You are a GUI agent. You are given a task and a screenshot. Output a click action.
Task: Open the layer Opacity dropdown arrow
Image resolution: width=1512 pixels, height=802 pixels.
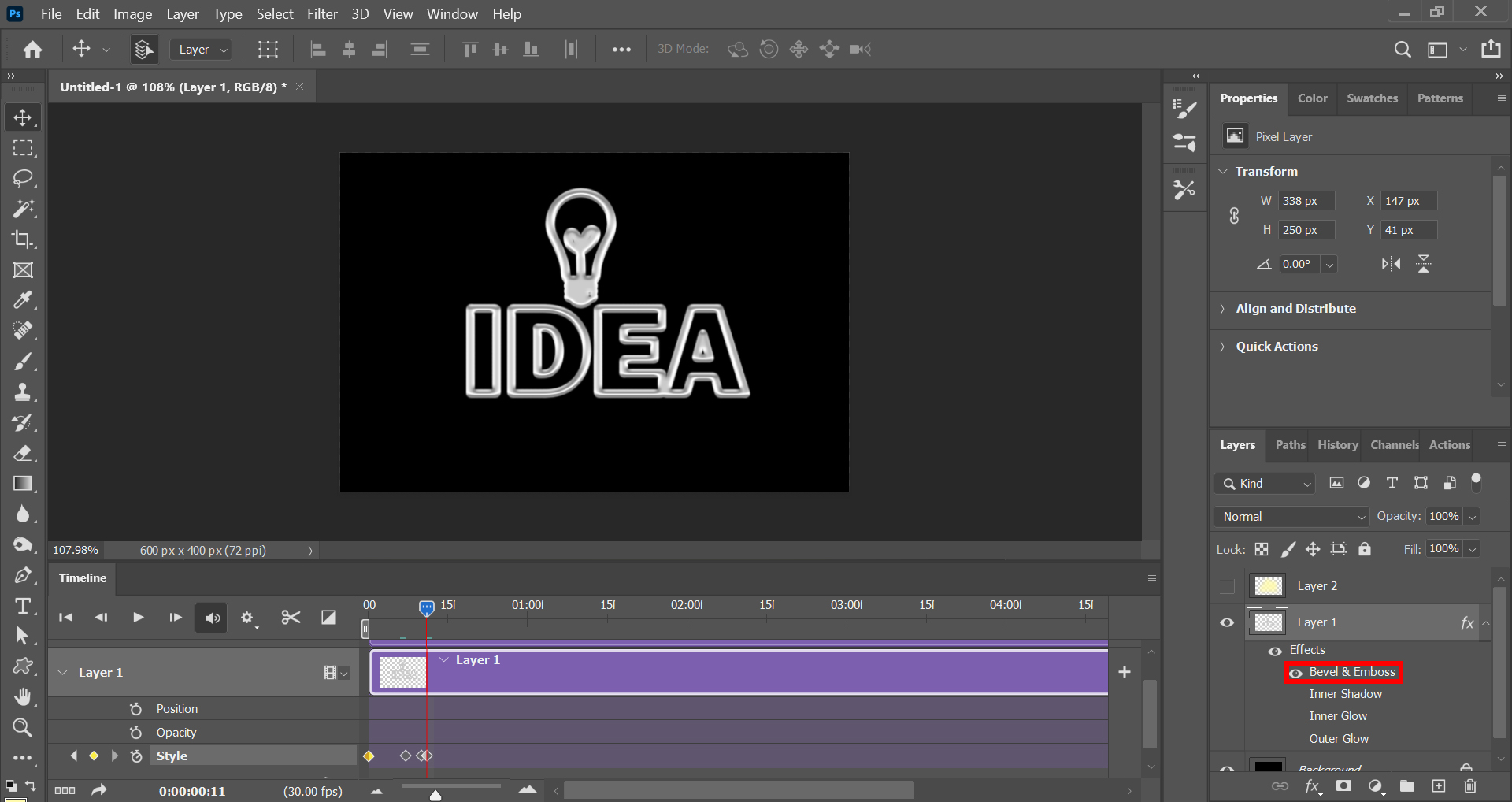(1472, 517)
